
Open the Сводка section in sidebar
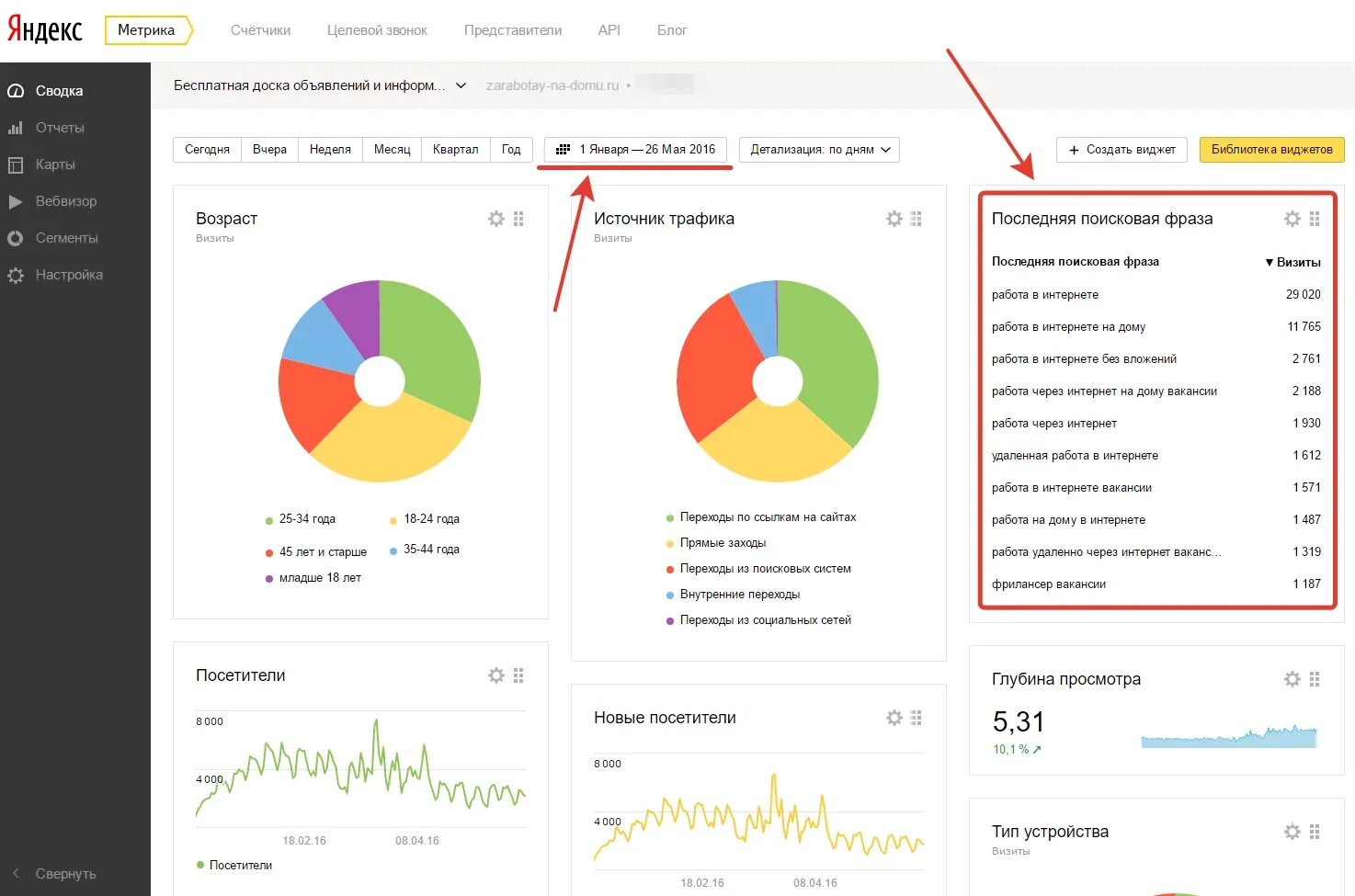tap(59, 90)
